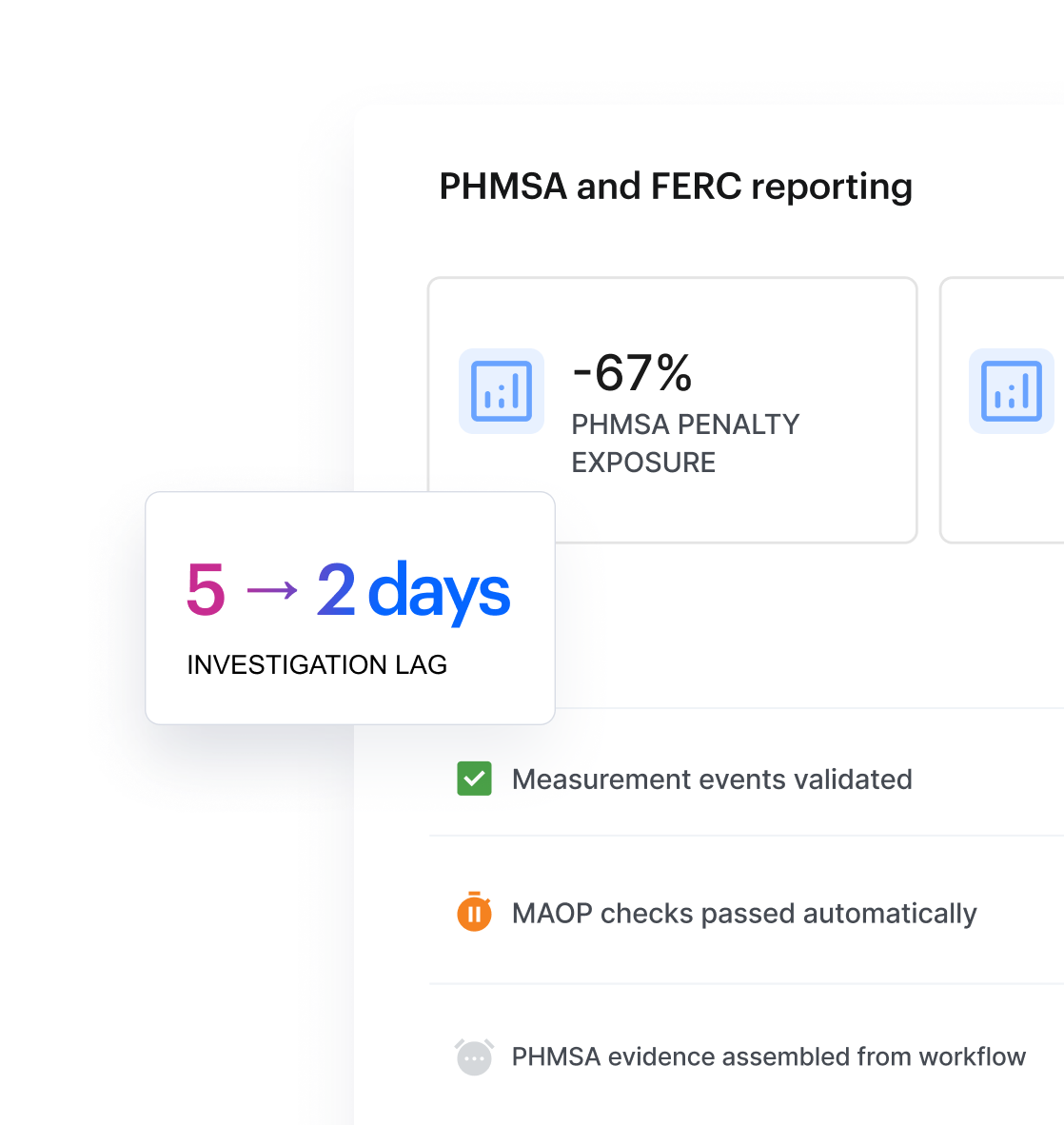
Task: Click the PHMSA and FERC reporting heading
Action: 676,187
